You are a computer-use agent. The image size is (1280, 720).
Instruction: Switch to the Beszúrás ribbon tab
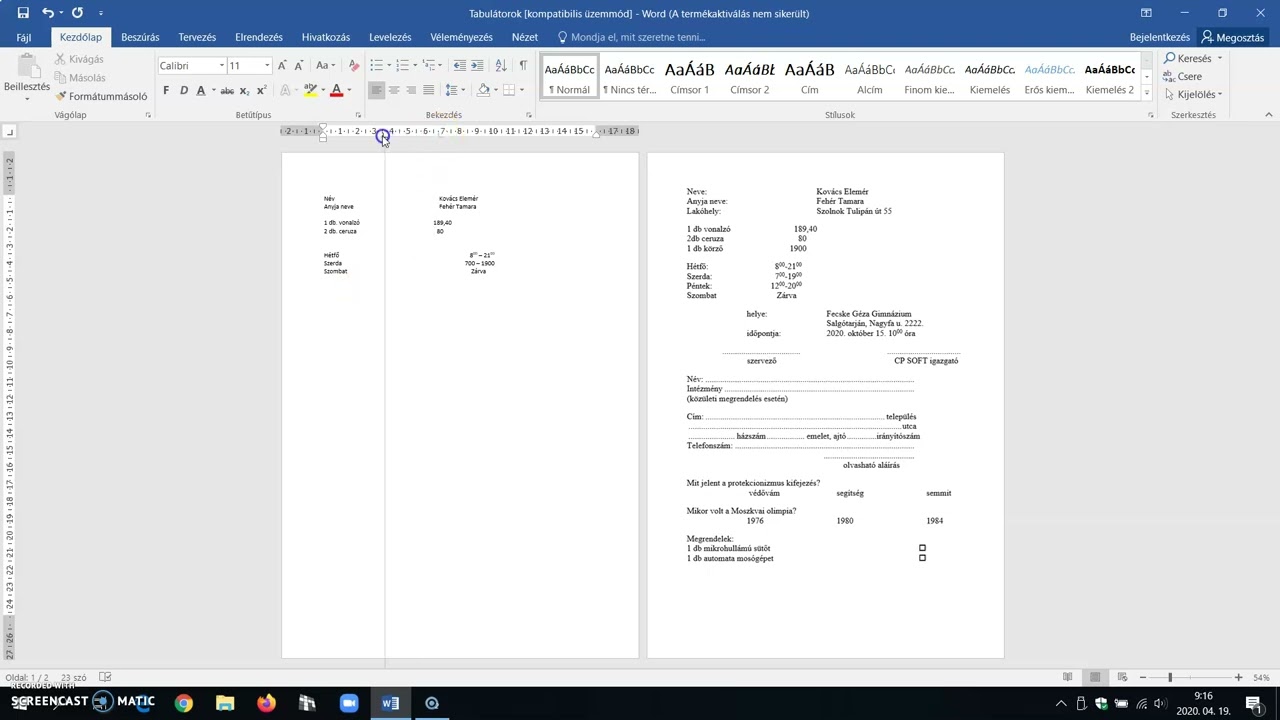(x=140, y=37)
